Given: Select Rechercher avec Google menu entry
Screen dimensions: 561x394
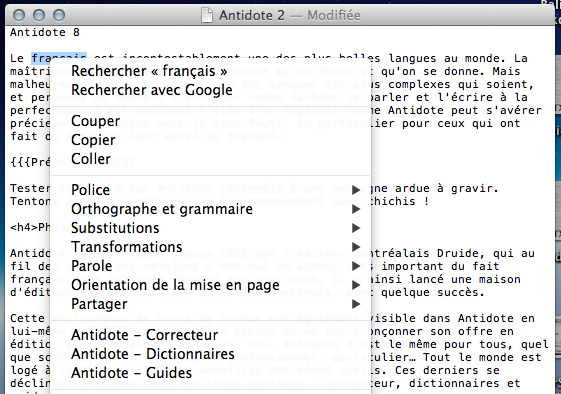Looking at the screenshot, I should pos(210,90).
